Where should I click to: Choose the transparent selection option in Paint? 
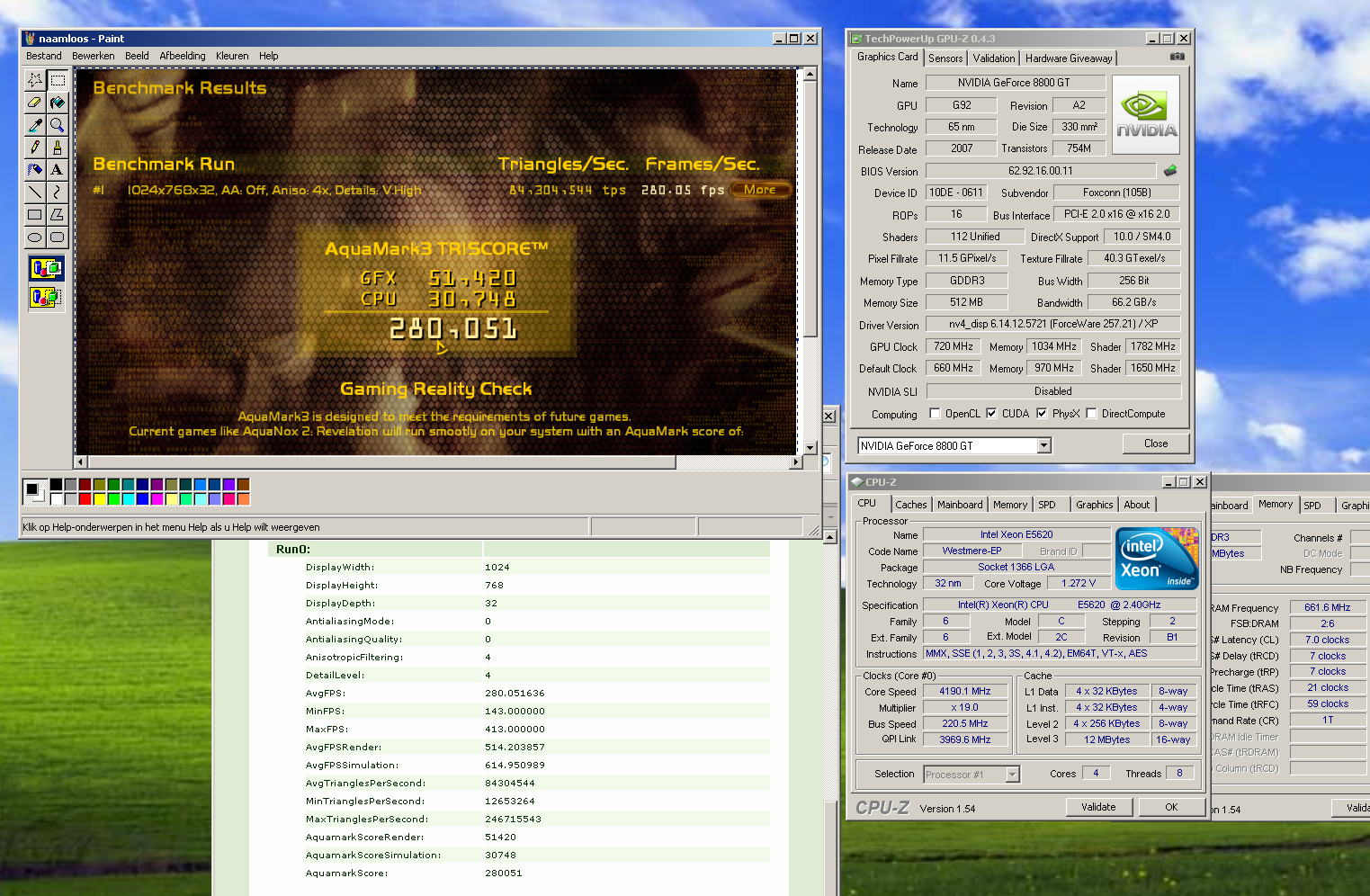click(46, 296)
